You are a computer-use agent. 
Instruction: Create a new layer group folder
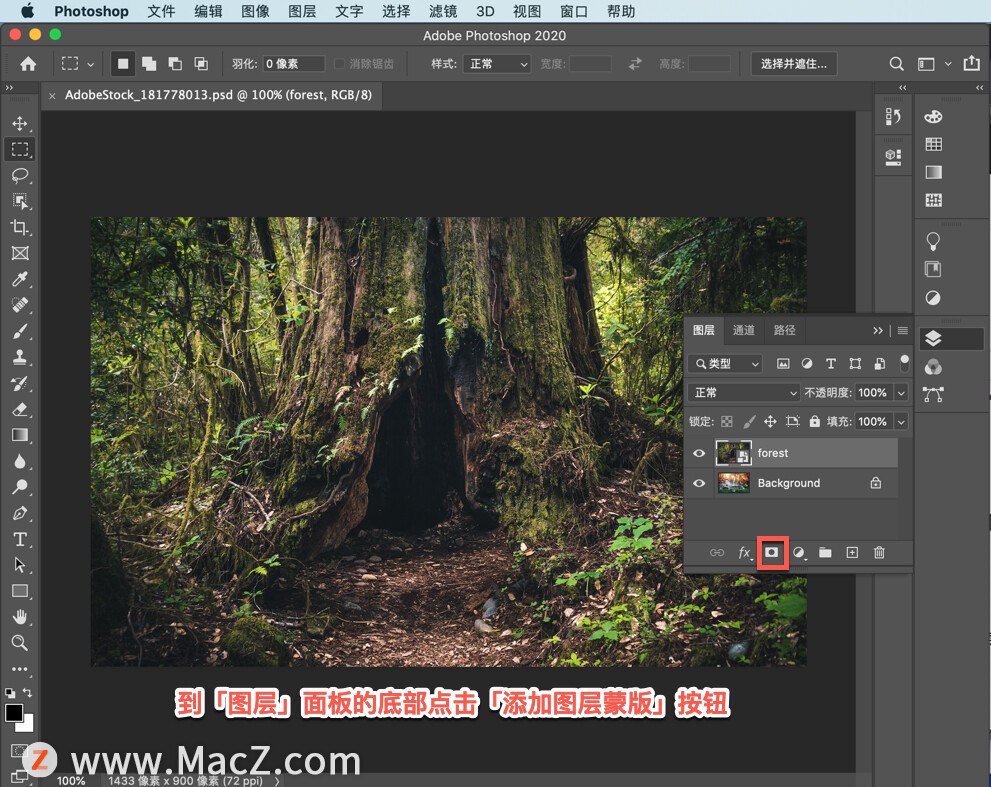[x=825, y=552]
